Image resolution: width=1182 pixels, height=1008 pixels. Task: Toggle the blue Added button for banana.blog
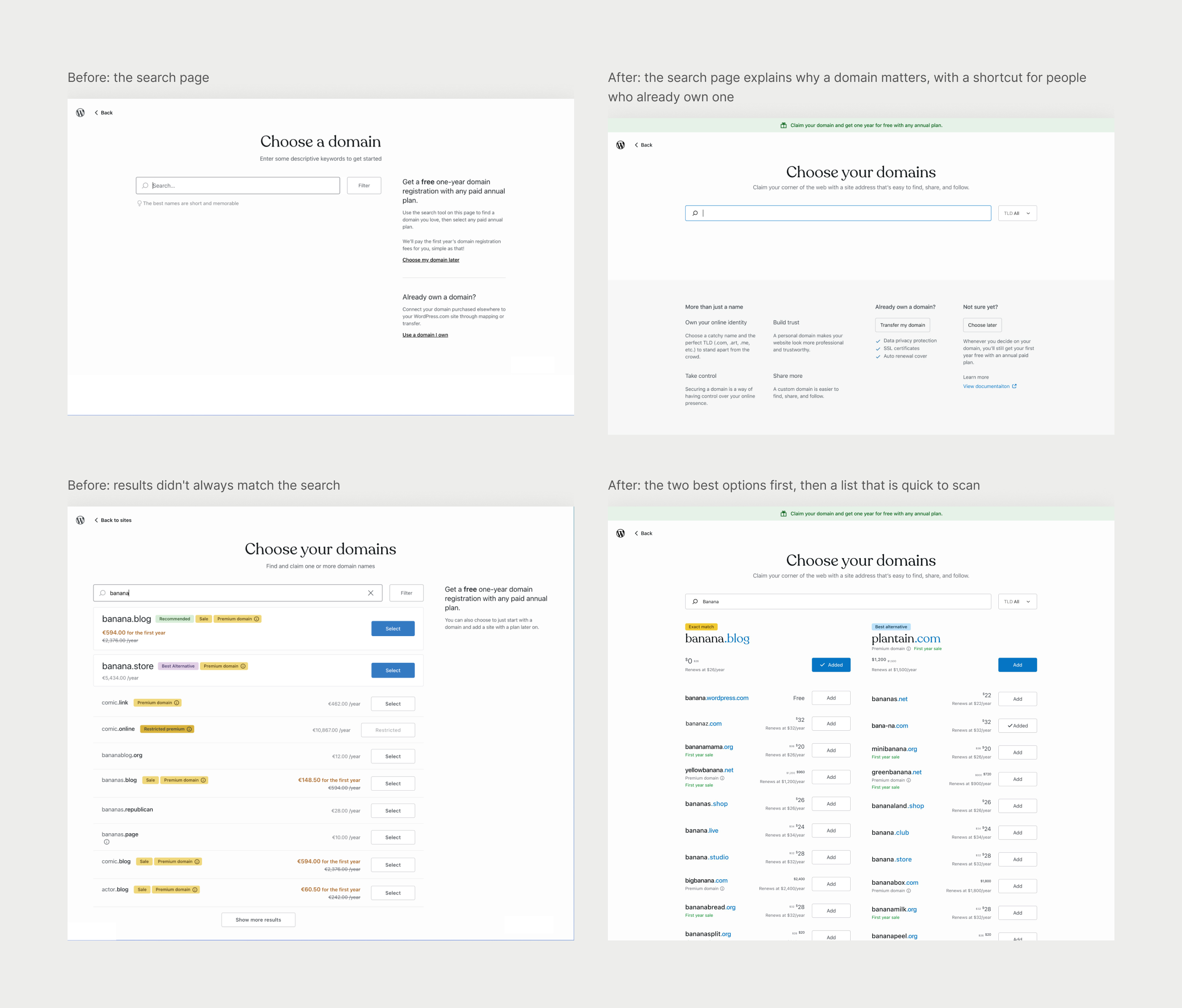[831, 665]
